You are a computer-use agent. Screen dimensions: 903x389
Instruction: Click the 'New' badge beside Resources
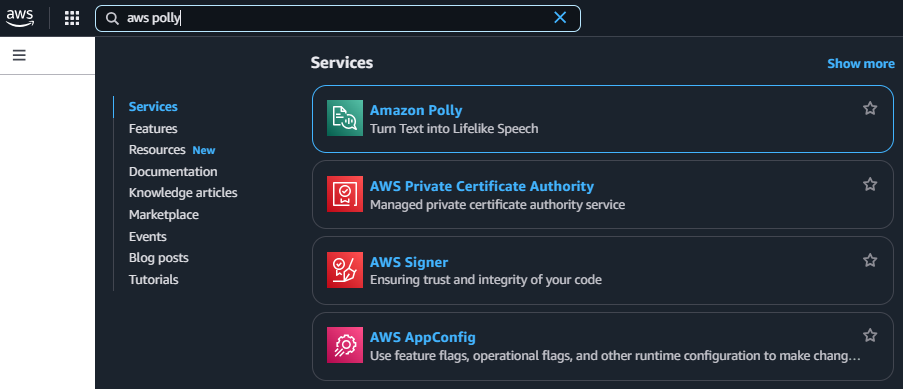pyautogui.click(x=204, y=150)
